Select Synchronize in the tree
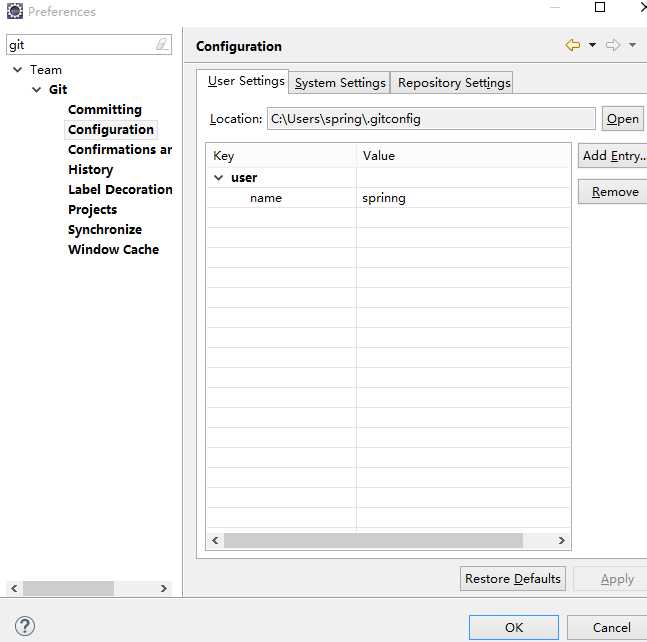 [x=105, y=229]
